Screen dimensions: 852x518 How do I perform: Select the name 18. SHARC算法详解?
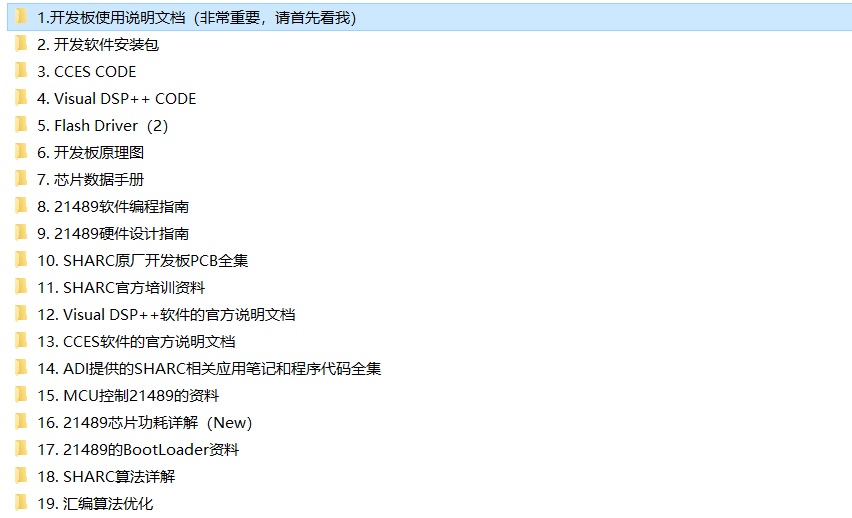(x=106, y=477)
